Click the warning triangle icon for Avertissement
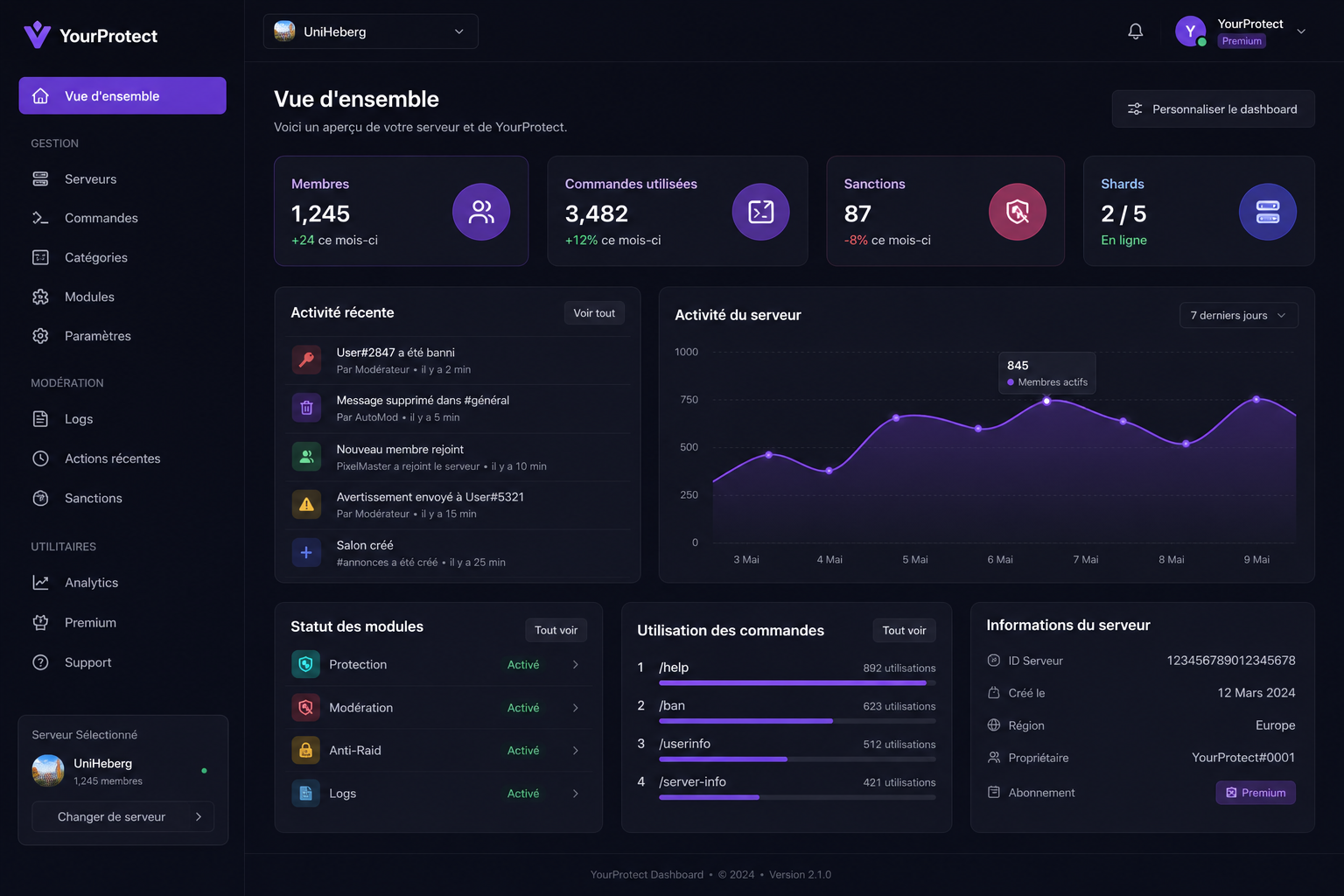 pos(306,504)
